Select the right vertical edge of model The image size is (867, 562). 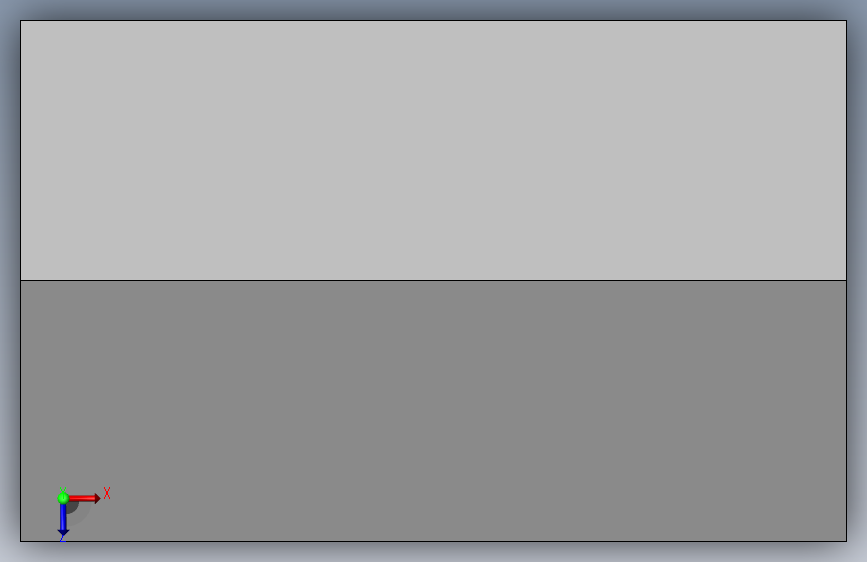coord(847,280)
